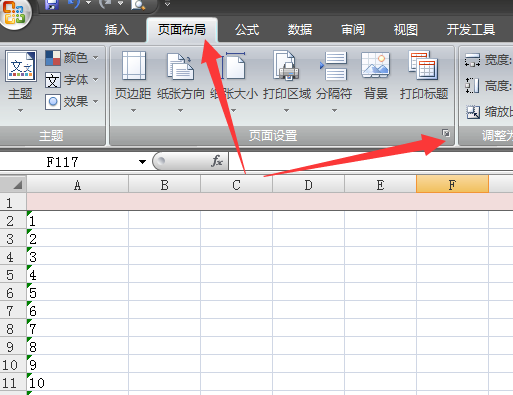The image size is (513, 395).
Task: Switch to the 插入 tab
Action: point(117,30)
